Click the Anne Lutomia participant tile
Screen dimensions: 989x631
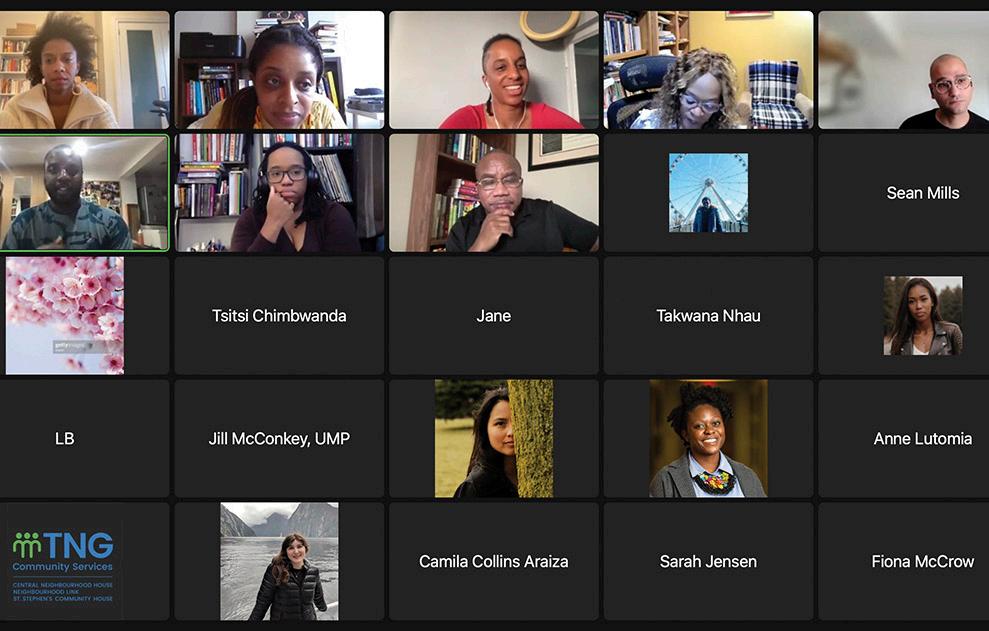click(x=903, y=439)
